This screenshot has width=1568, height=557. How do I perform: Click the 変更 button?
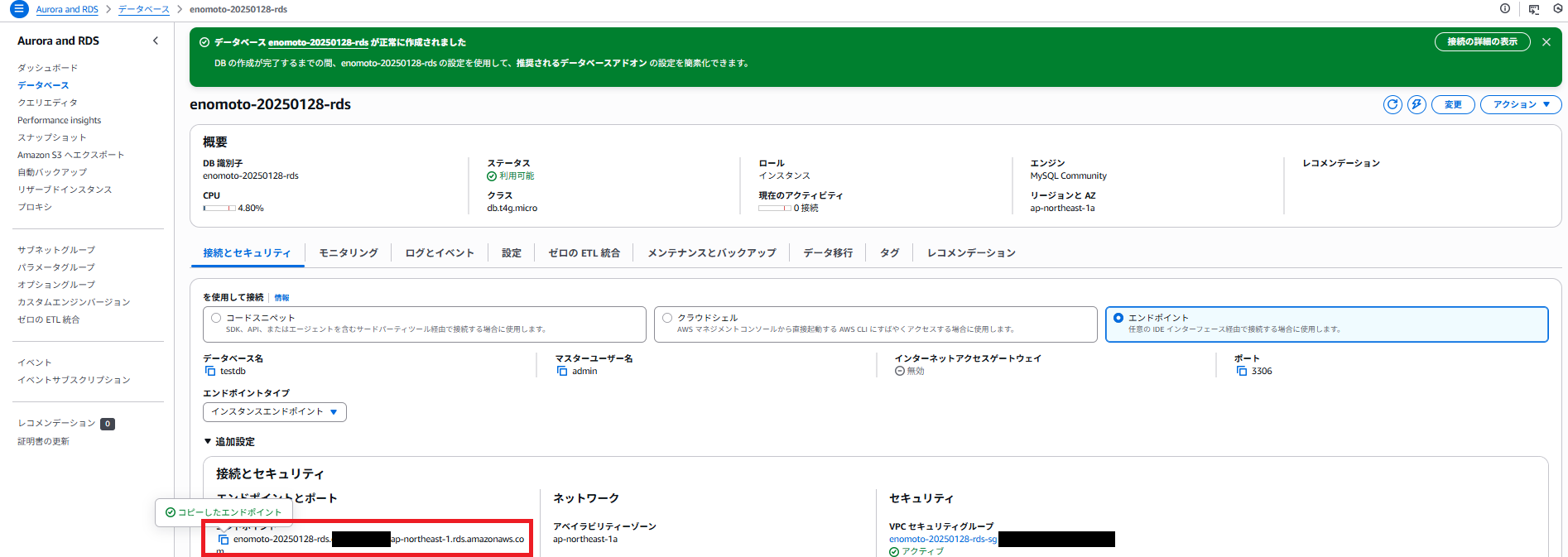1453,104
